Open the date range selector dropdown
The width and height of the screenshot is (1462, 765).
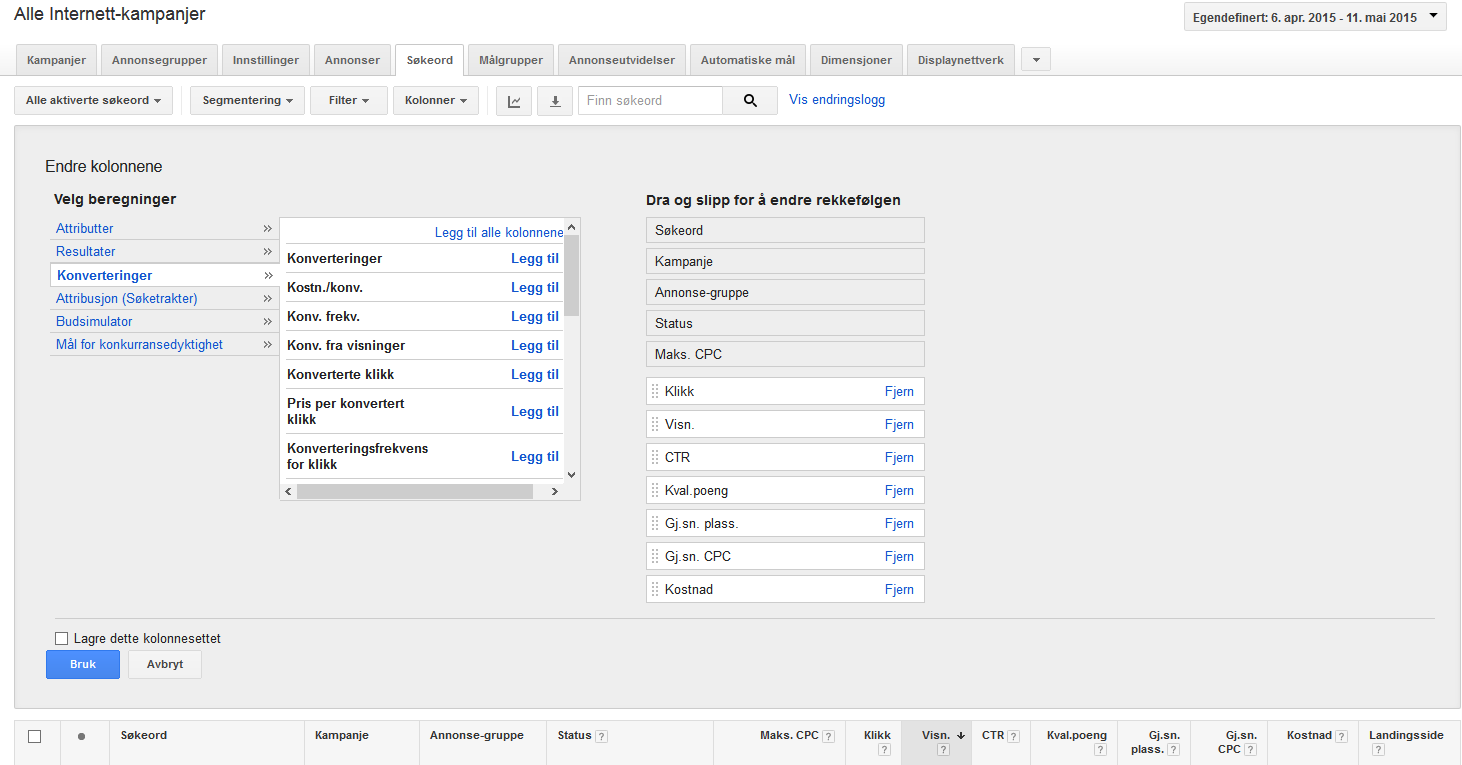pyautogui.click(x=1315, y=17)
